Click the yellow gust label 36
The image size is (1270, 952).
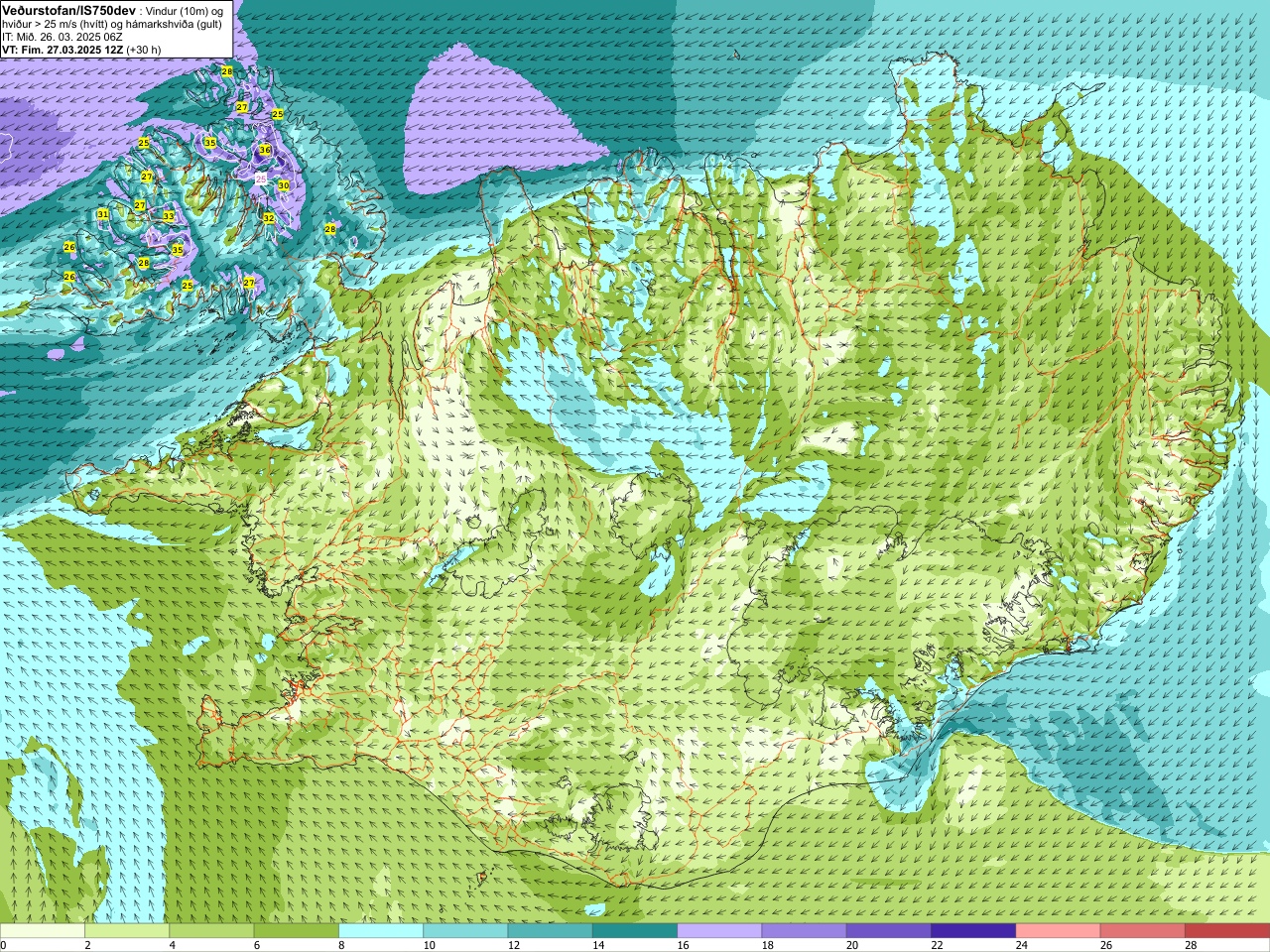click(x=265, y=150)
